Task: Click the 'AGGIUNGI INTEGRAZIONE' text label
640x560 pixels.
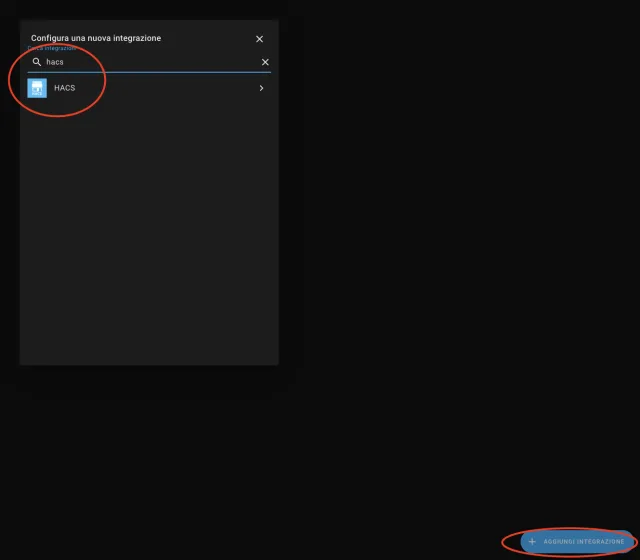Action: point(584,542)
